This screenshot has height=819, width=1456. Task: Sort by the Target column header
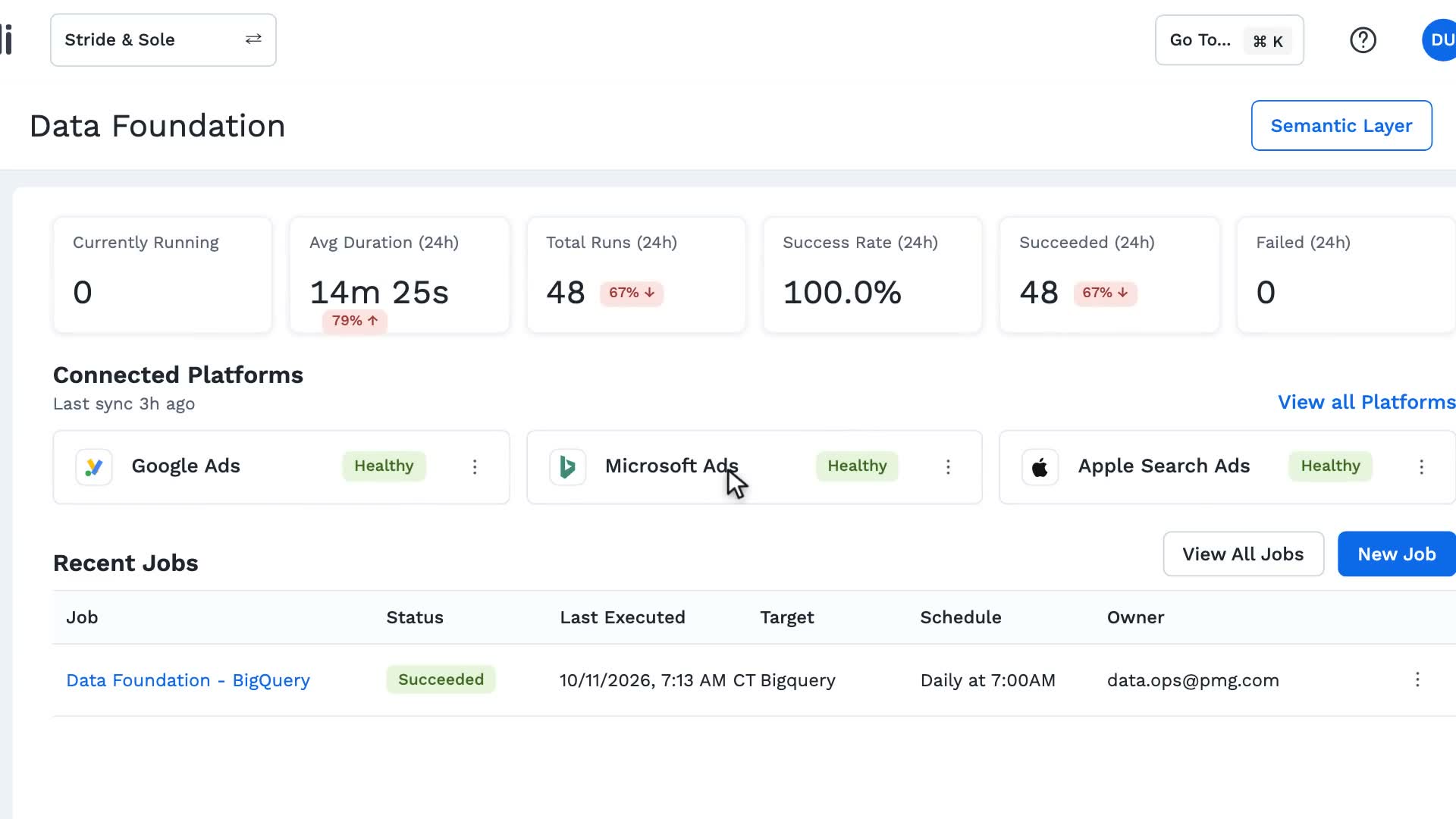pyautogui.click(x=787, y=618)
